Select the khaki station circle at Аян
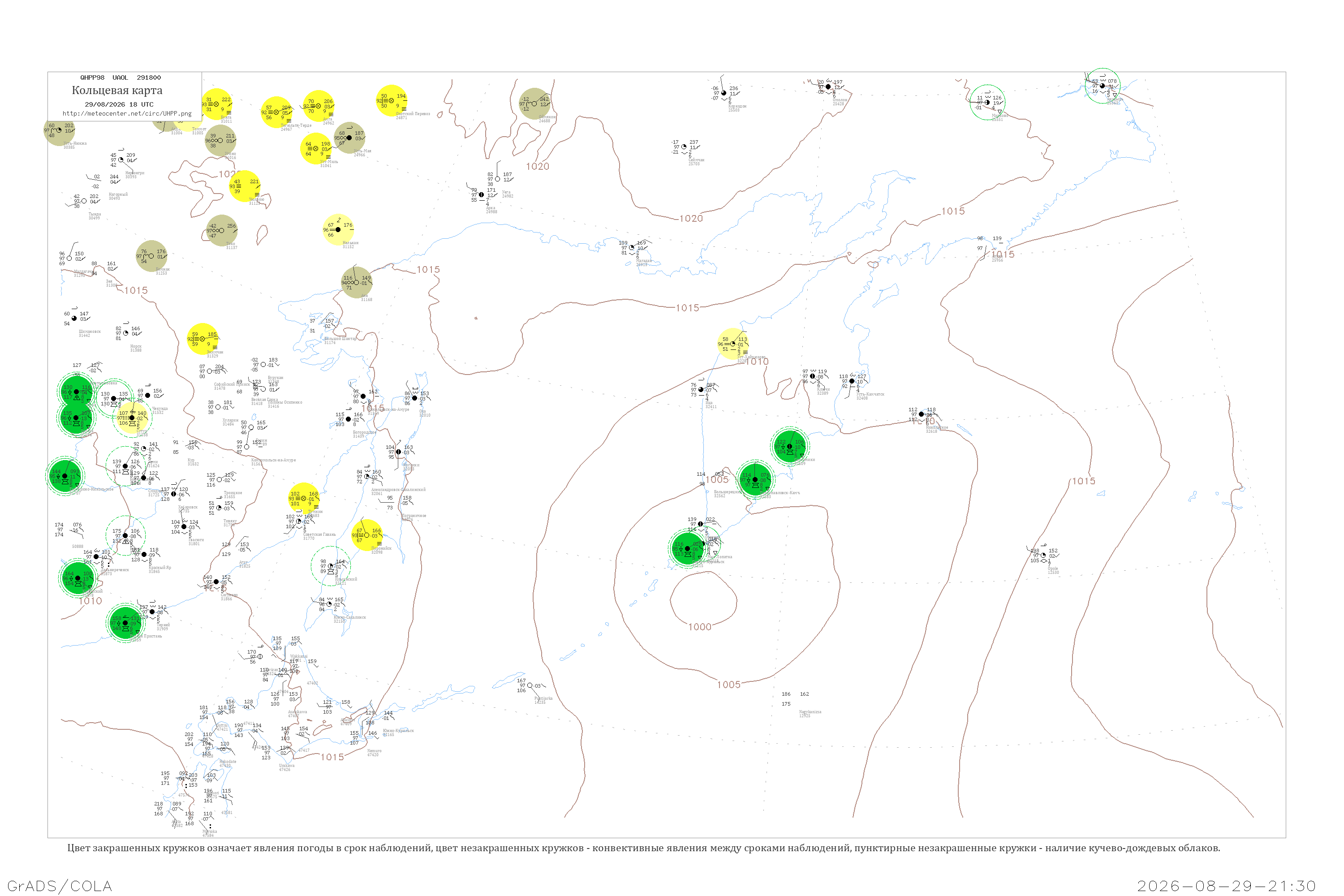The height and width of the screenshot is (896, 1344). [x=356, y=282]
